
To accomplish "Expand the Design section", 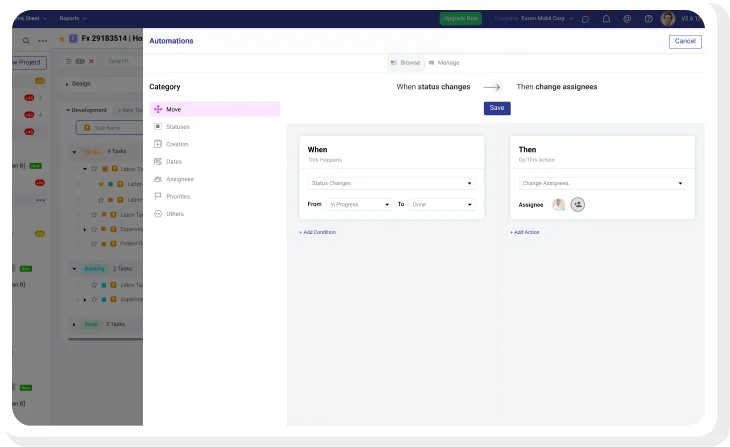I will [x=67, y=84].
